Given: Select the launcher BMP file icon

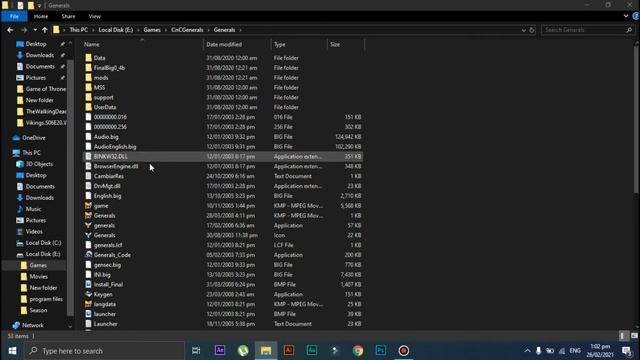Looking at the screenshot, I should coord(88,314).
